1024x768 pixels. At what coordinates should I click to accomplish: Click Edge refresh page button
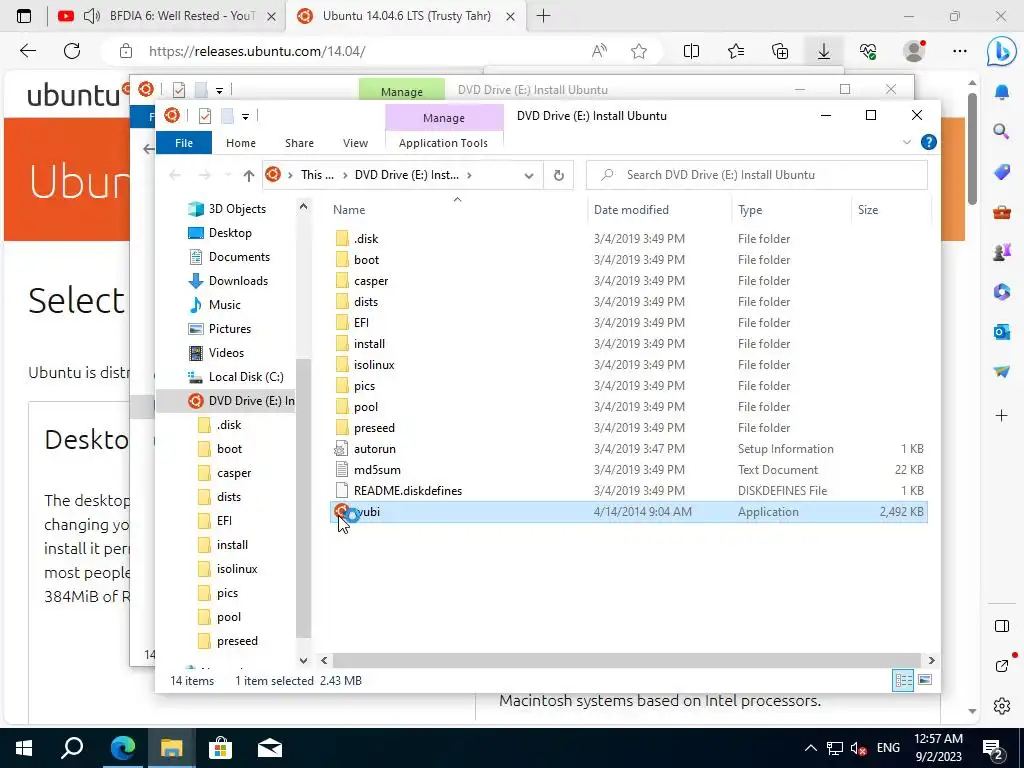click(72, 51)
